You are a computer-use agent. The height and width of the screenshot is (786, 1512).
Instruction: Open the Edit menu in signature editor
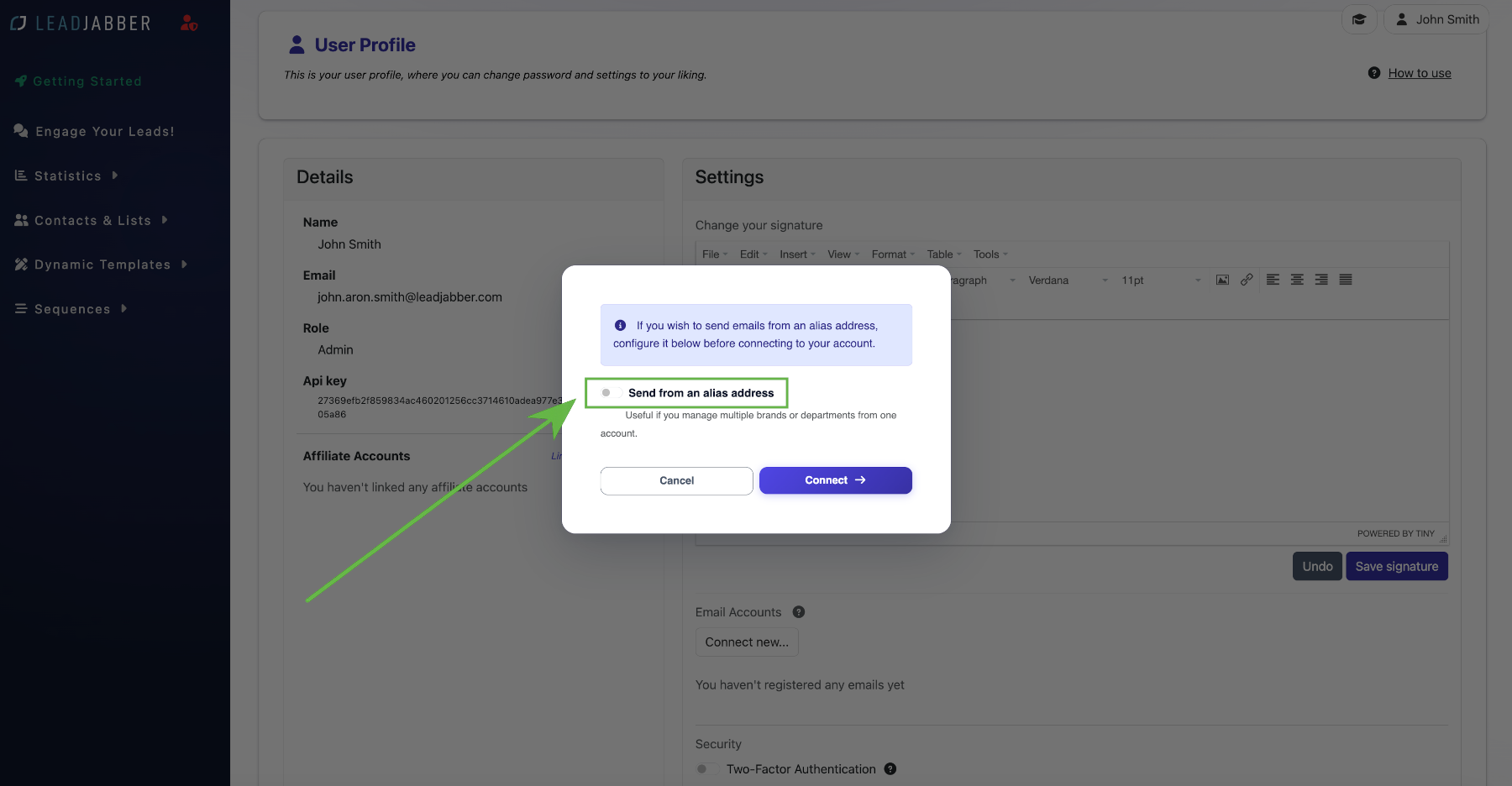[753, 254]
